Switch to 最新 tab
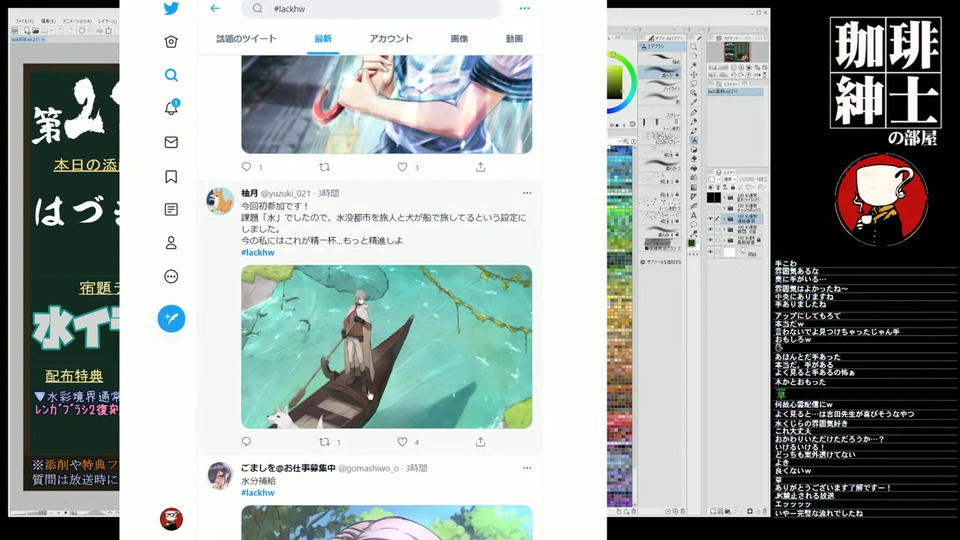 [x=323, y=39]
